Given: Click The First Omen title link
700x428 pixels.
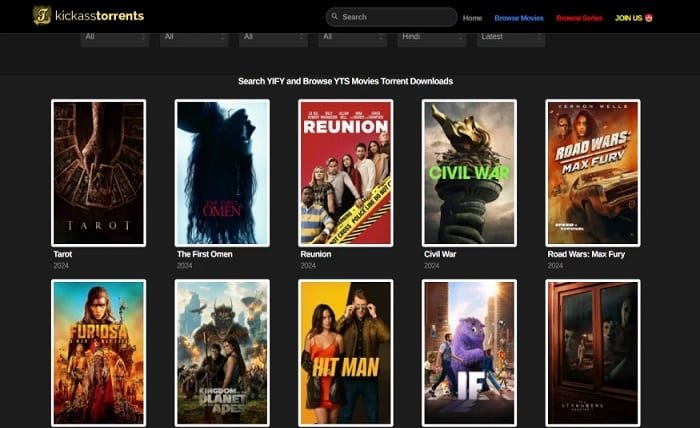Looking at the screenshot, I should point(204,254).
